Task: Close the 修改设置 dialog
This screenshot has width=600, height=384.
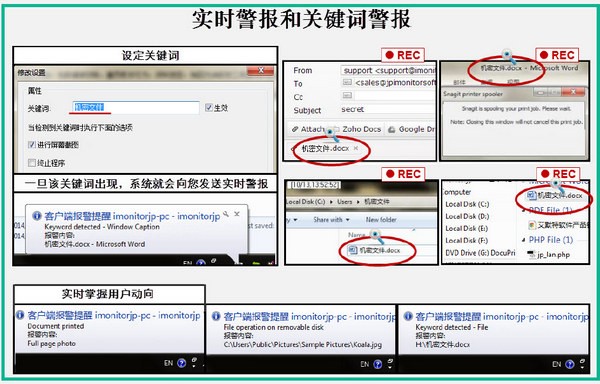Action: [261, 71]
